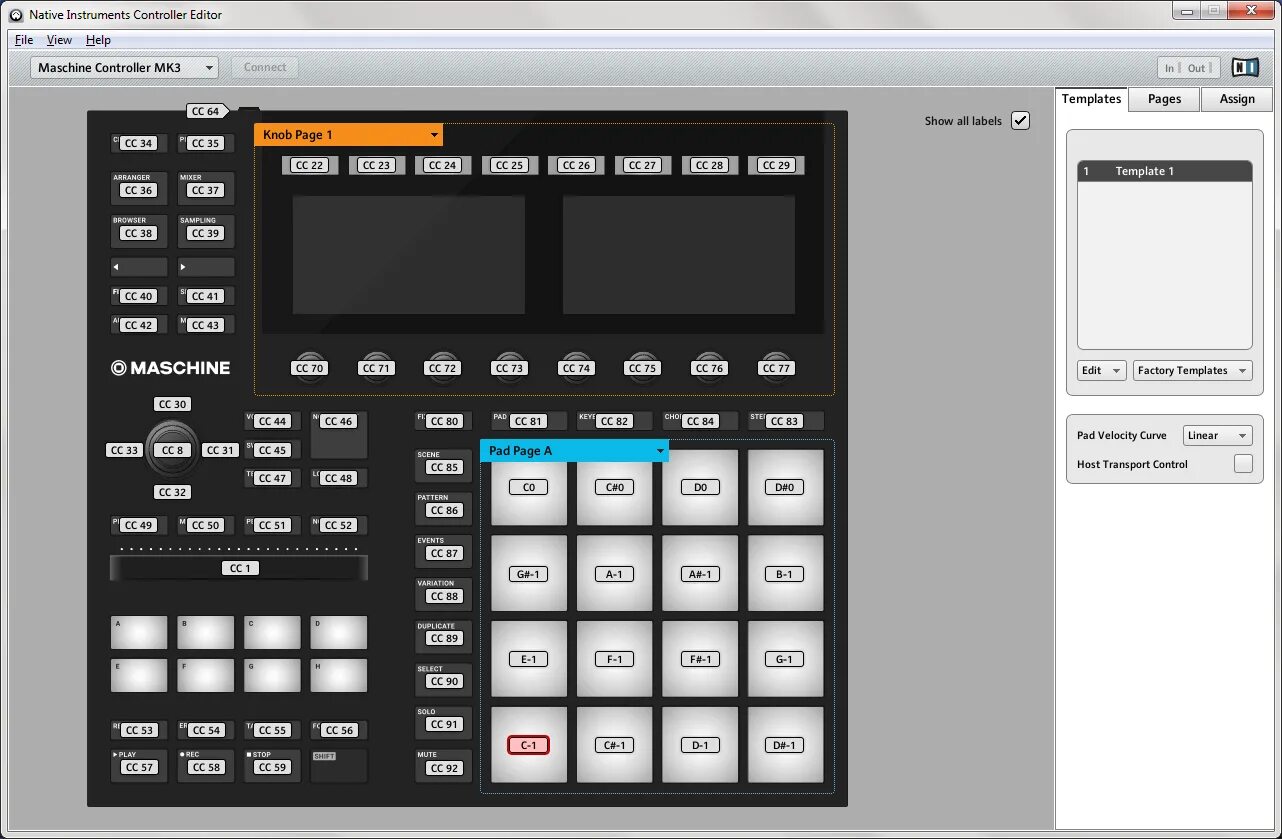
Task: Select the G#-1 pad
Action: pyautogui.click(x=528, y=573)
